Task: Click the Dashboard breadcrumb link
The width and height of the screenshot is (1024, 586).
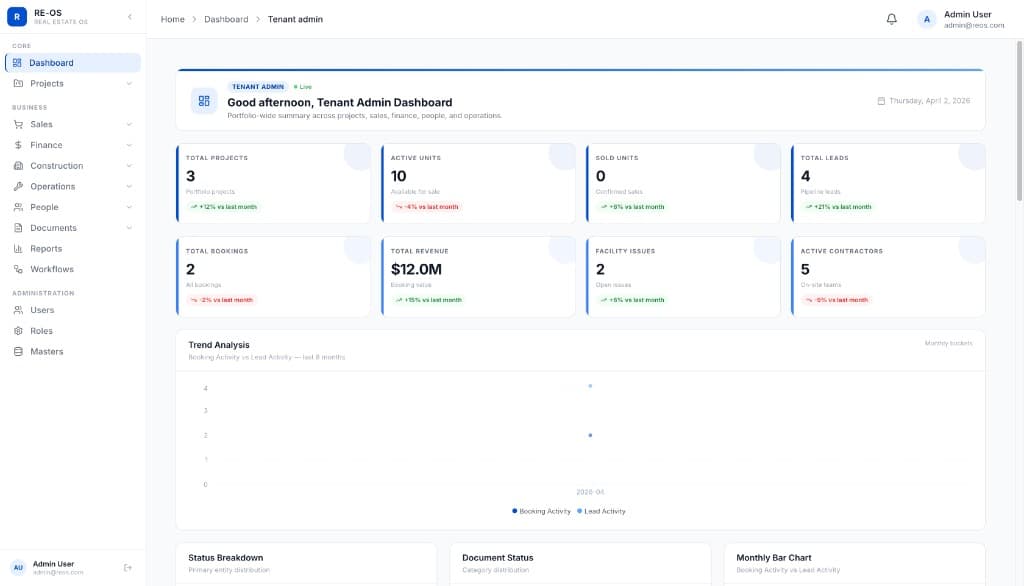Action: click(x=226, y=19)
